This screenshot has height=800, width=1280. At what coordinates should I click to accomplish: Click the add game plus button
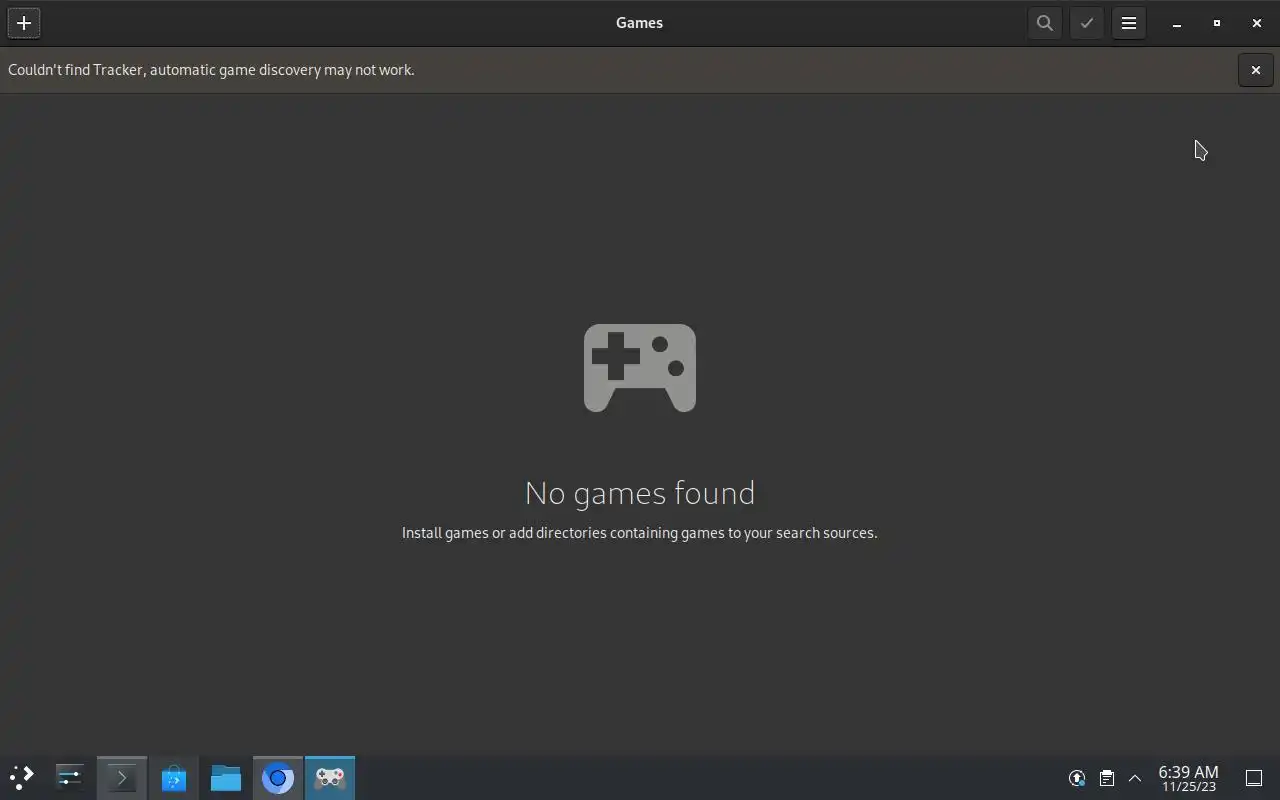tap(24, 23)
